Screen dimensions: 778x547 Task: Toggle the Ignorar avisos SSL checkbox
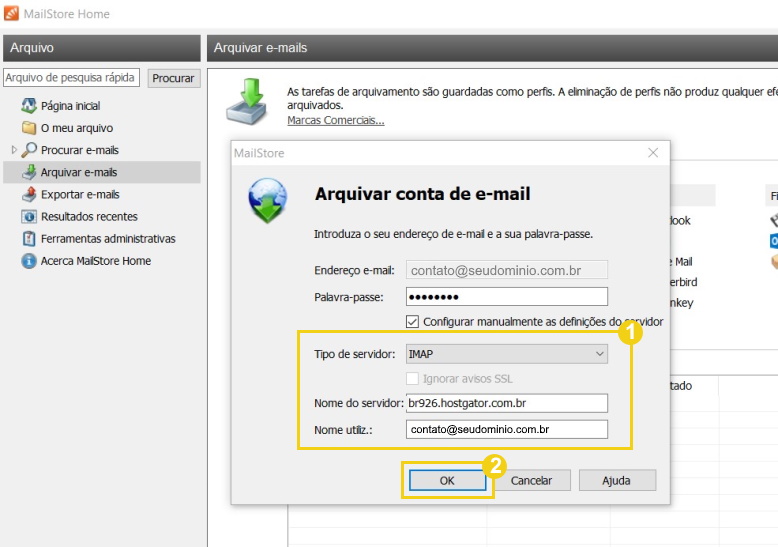pyautogui.click(x=412, y=379)
